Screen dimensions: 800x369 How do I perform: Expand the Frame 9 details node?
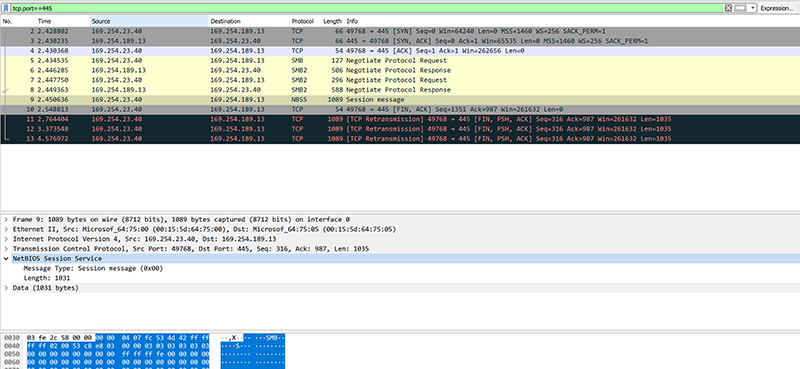coord(6,219)
